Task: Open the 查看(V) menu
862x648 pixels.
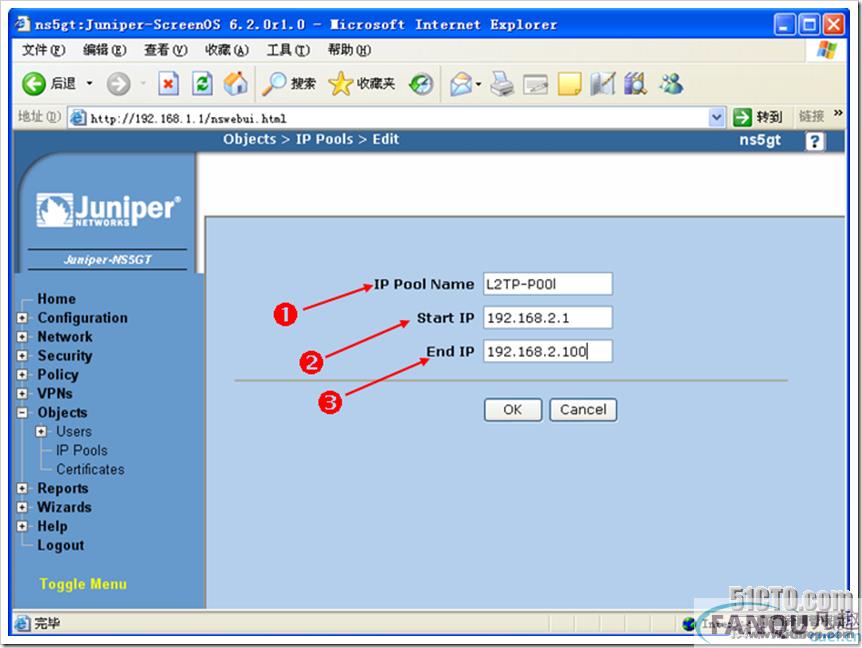Action: pos(165,50)
